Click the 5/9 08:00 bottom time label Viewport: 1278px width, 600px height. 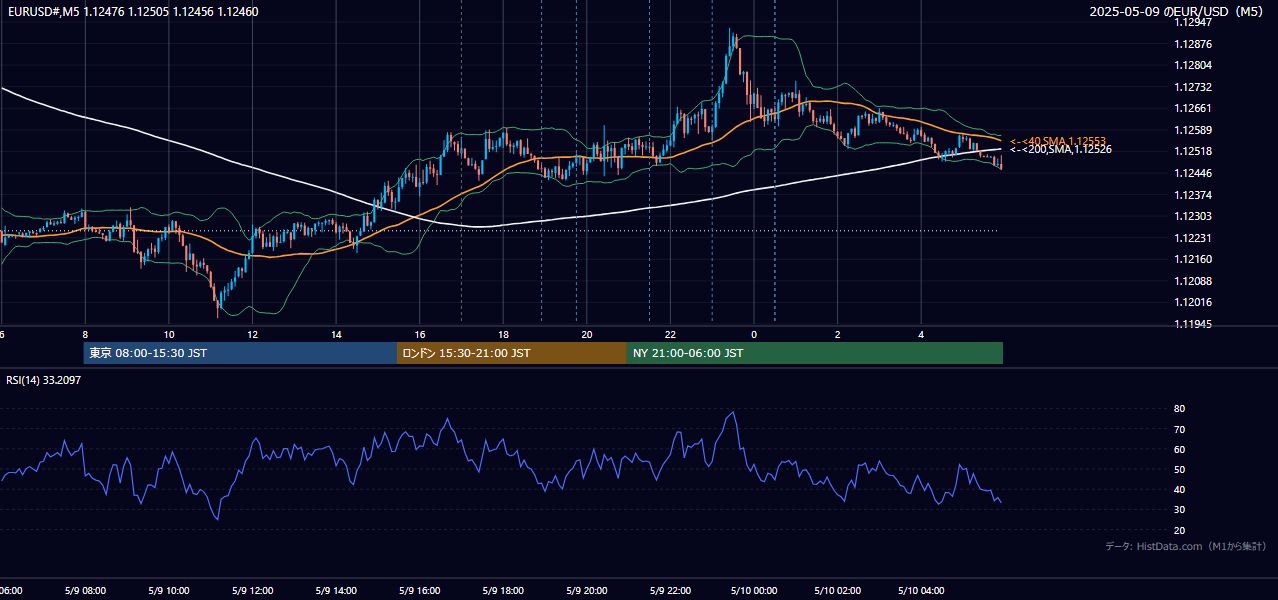(x=84, y=590)
